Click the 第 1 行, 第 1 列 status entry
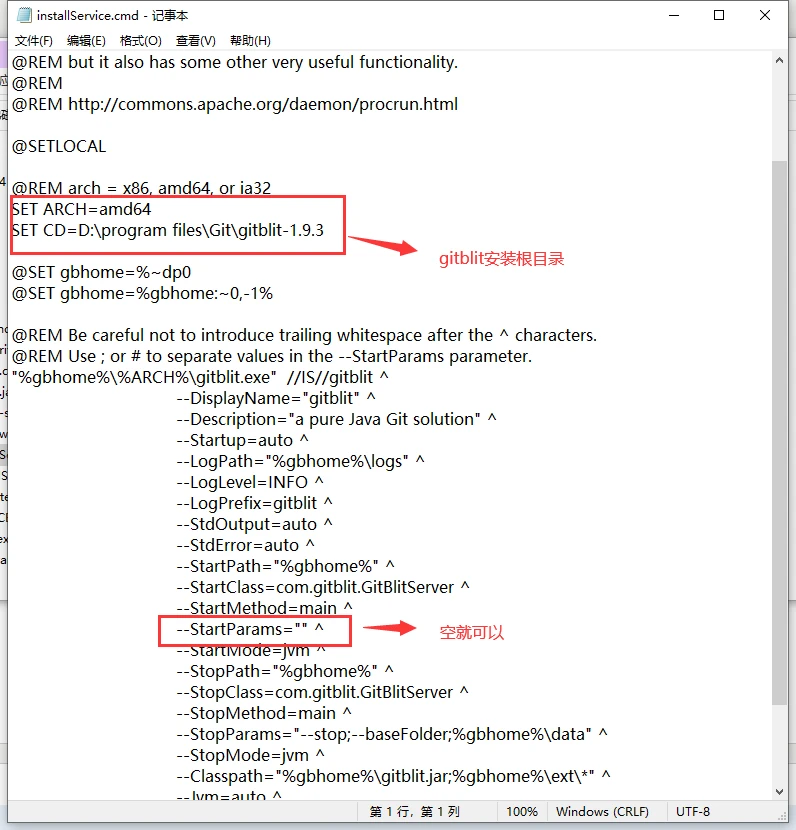Image resolution: width=796 pixels, height=830 pixels. (414, 811)
